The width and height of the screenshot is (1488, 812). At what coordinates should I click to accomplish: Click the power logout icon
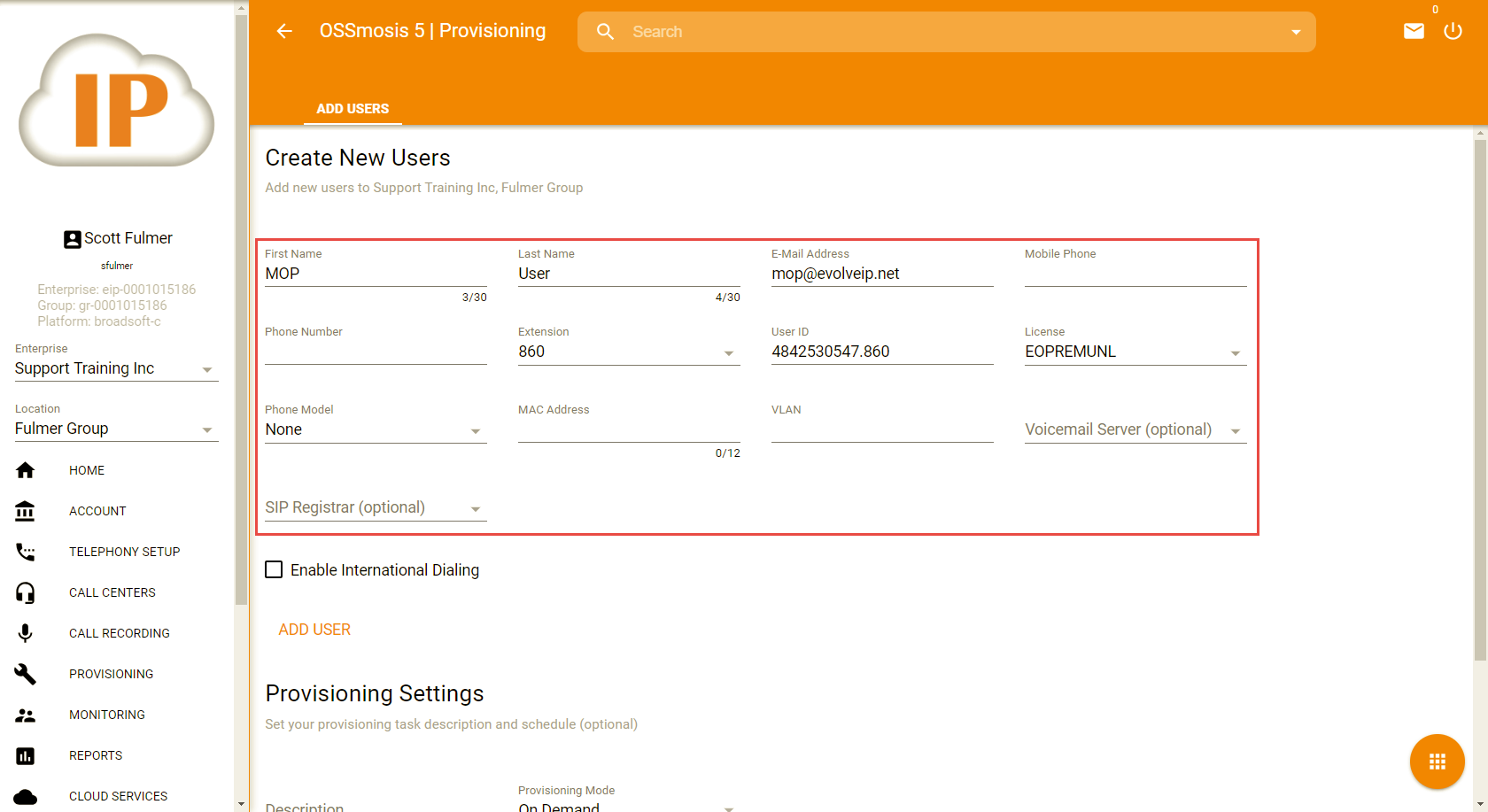pos(1453,32)
